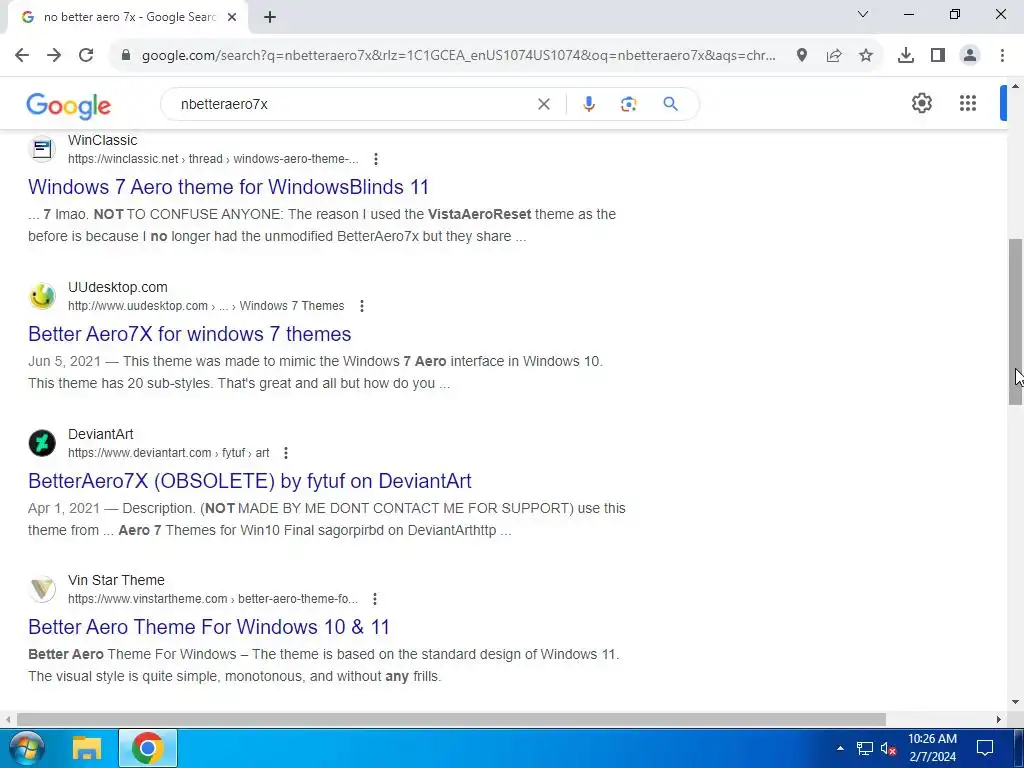Click the winclassic.net URL breadcrumb
The height and width of the screenshot is (768, 1024).
[x=213, y=159]
